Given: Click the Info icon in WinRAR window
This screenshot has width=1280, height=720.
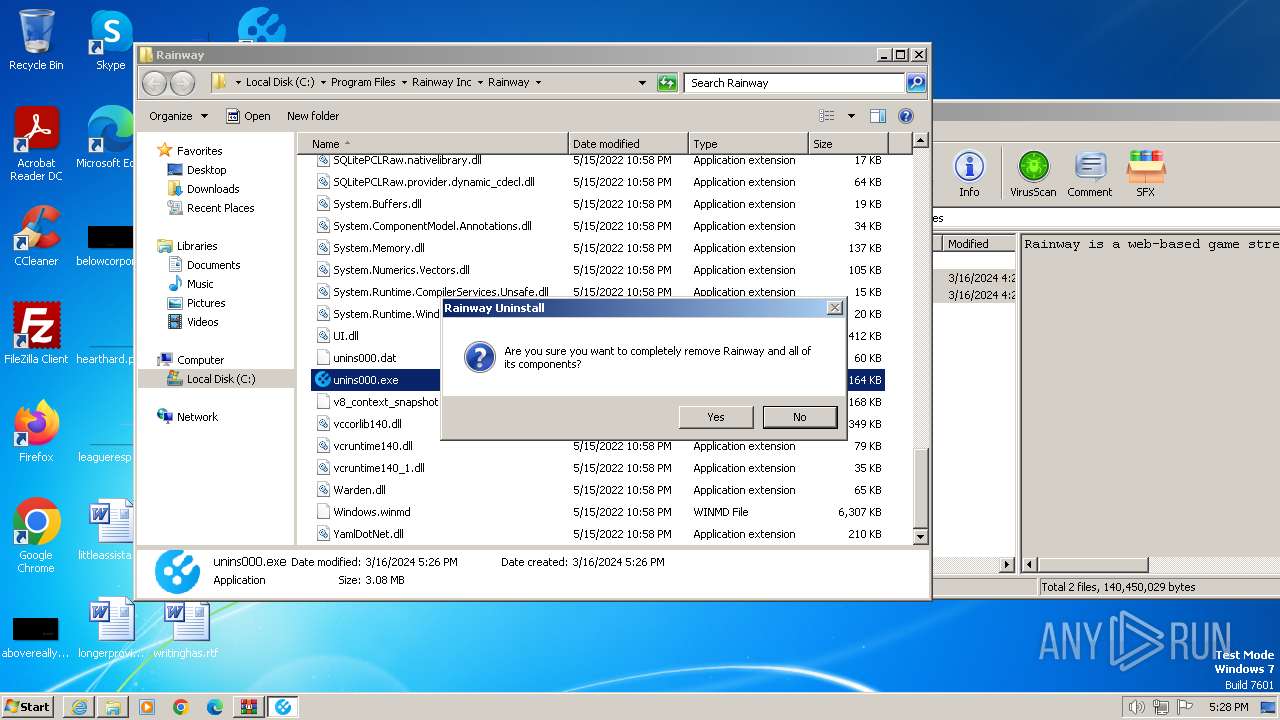Looking at the screenshot, I should (969, 174).
